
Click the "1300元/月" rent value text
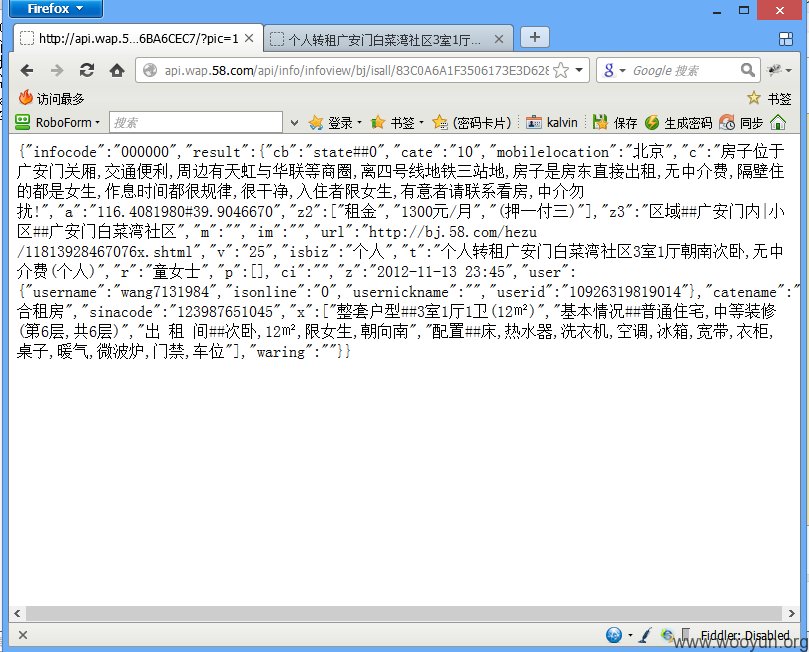(437, 211)
